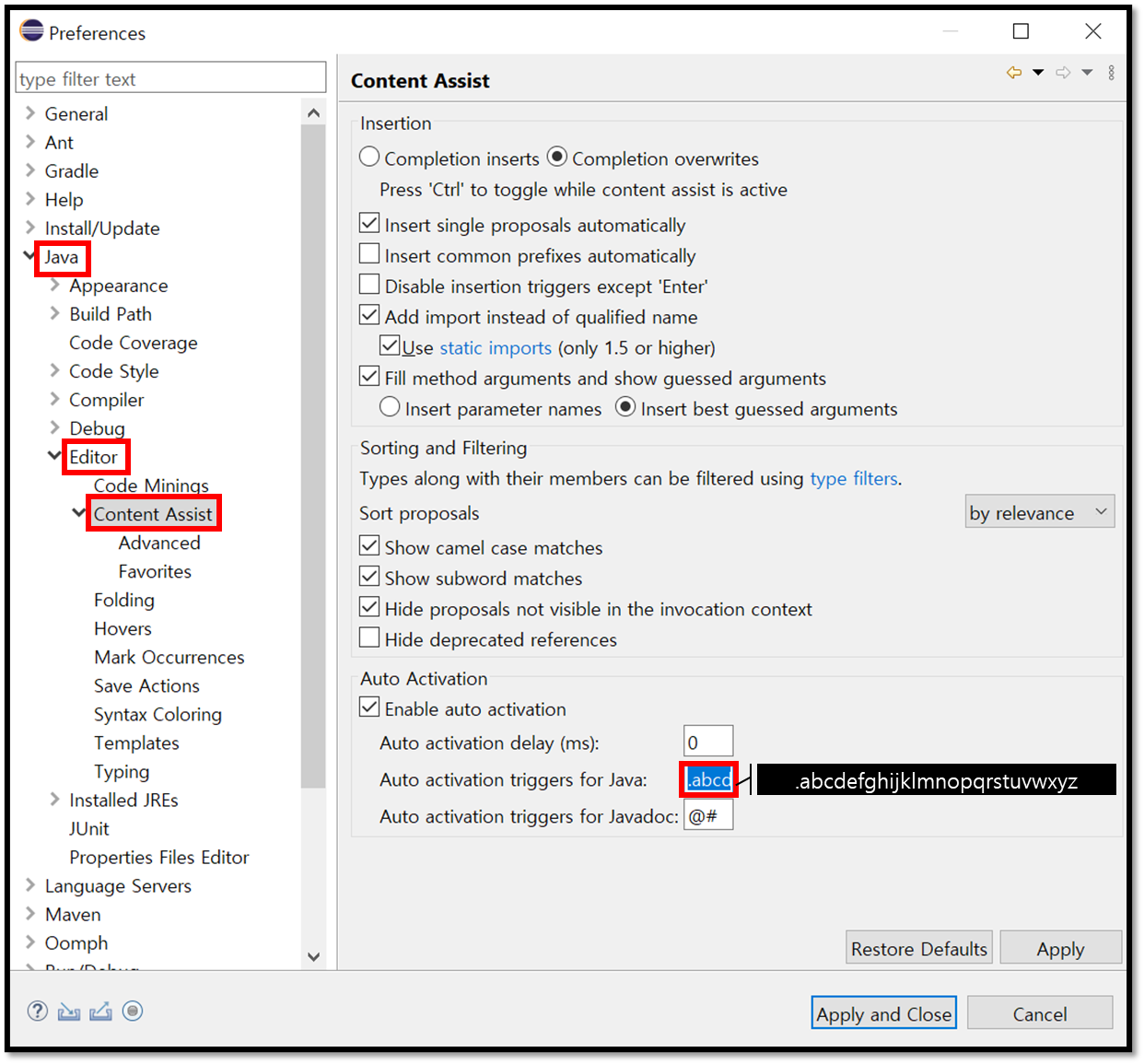Select the Completion overwrites radio button
The width and height of the screenshot is (1144, 1064).
pos(557,157)
